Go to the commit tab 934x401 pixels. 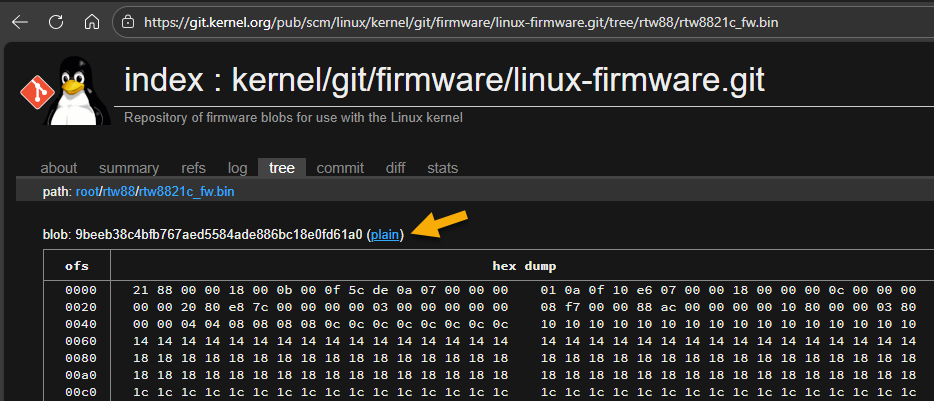tap(340, 168)
